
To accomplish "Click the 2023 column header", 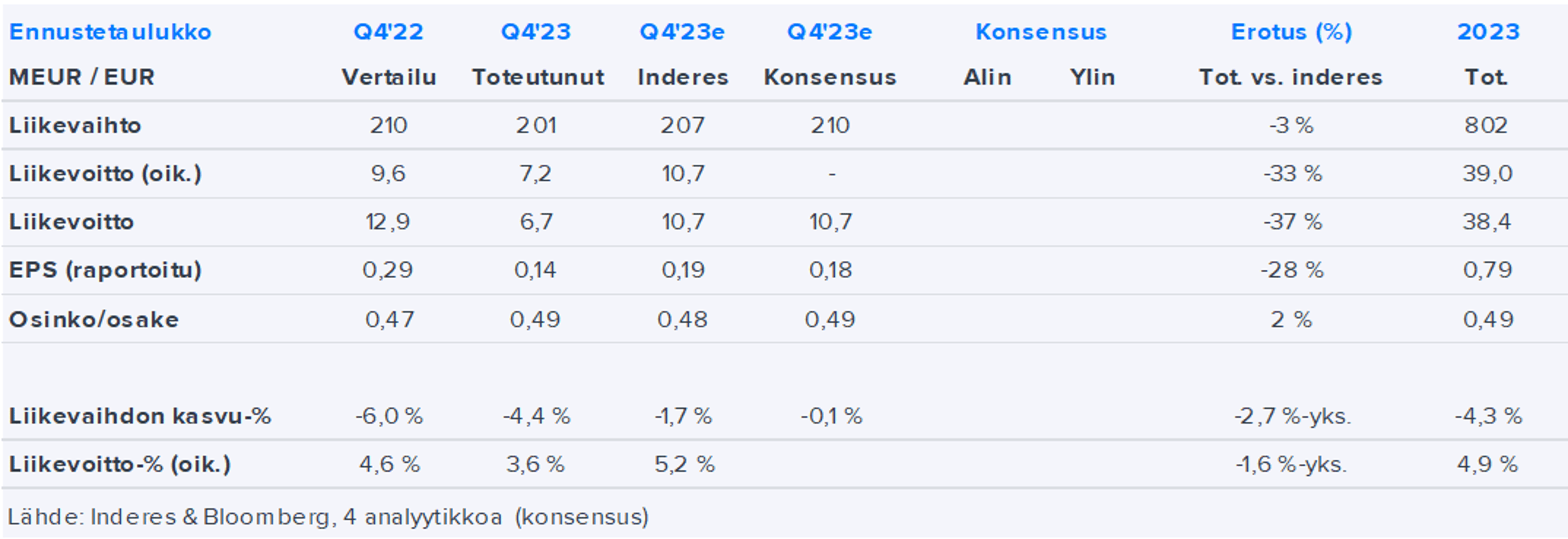I will 1488,32.
